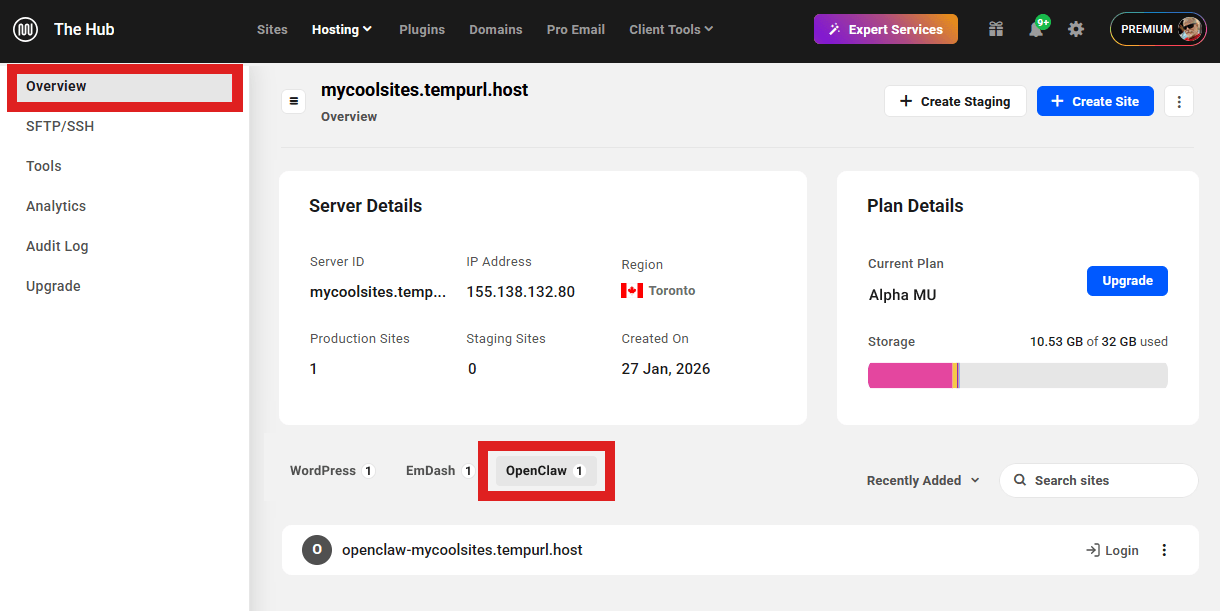Viewport: 1220px width, 611px height.
Task: Click the mycoolsites.tempurl.host page heading
Action: coord(425,90)
